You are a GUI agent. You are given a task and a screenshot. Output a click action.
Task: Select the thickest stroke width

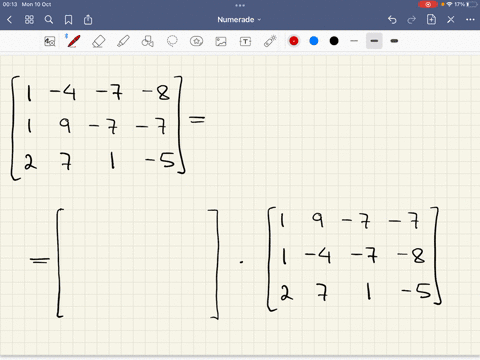394,41
